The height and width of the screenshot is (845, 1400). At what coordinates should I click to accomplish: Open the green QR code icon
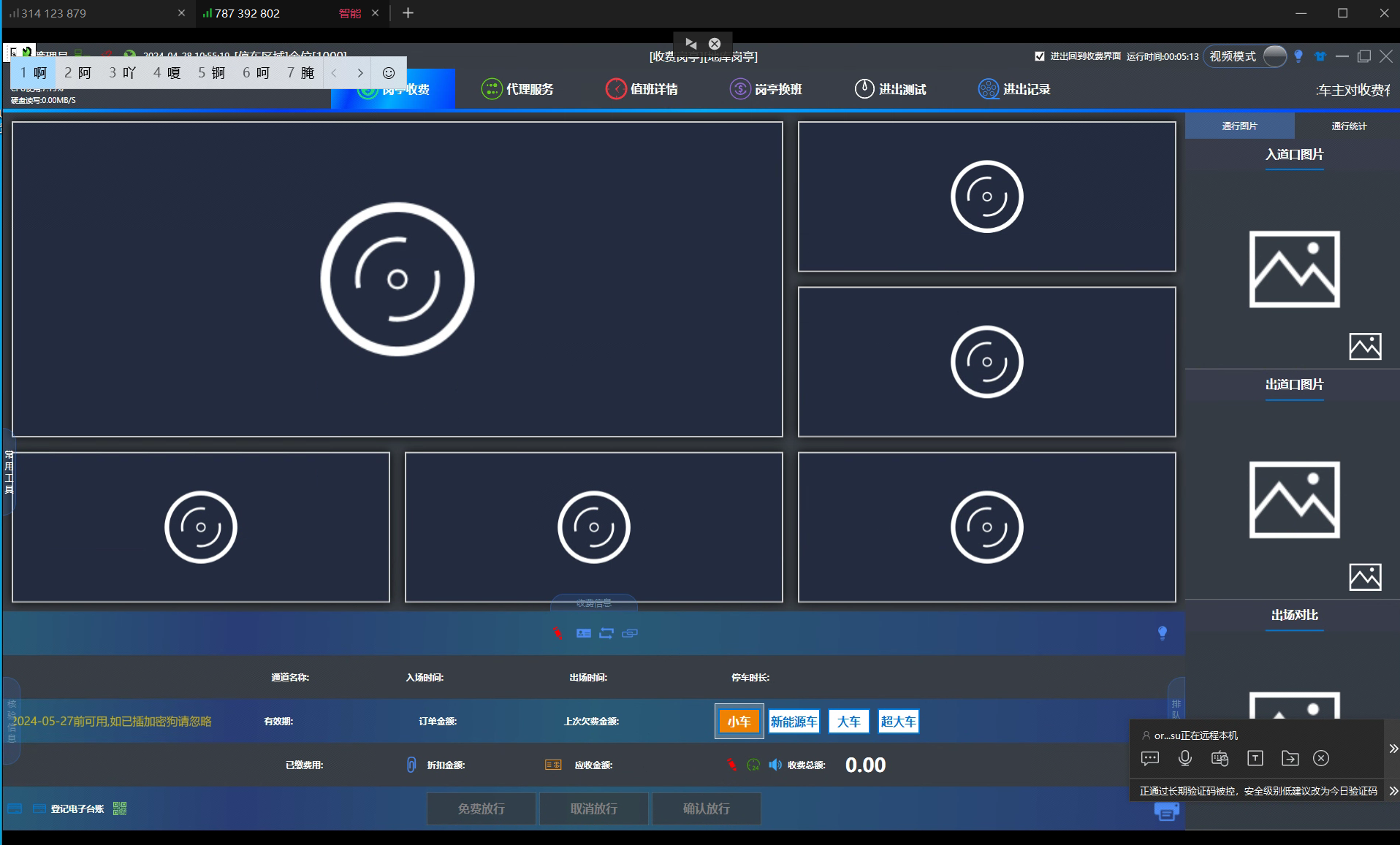(120, 808)
